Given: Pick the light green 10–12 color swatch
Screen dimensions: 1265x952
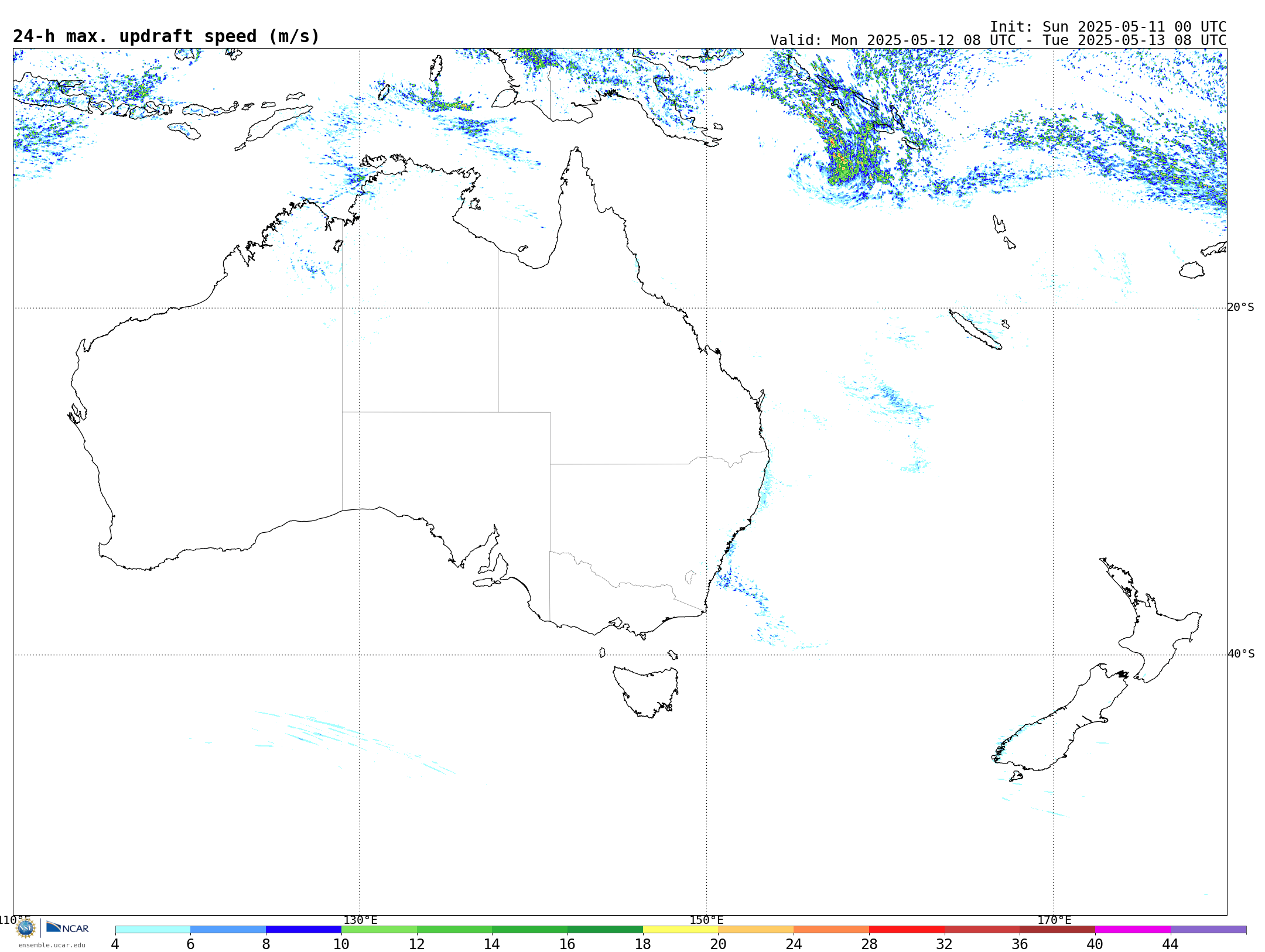Looking at the screenshot, I should pyautogui.click(x=379, y=930).
